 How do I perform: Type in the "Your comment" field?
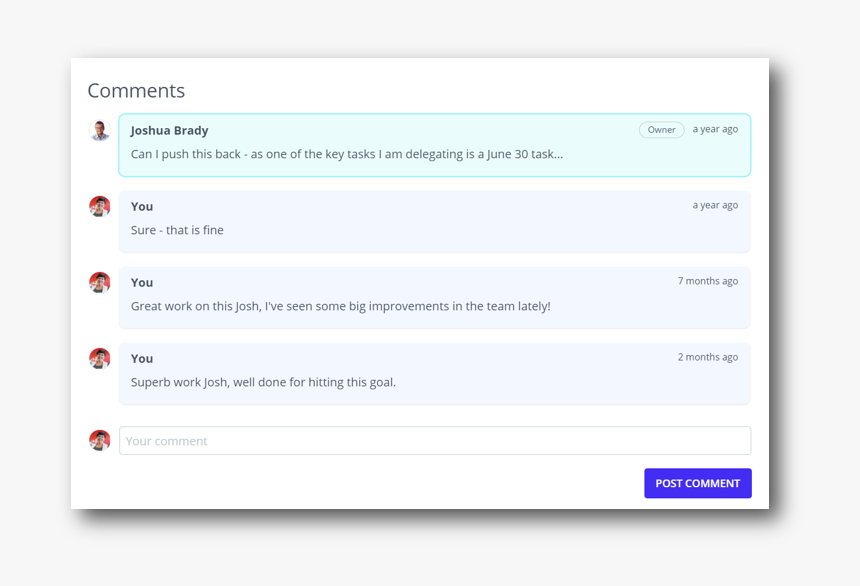pyautogui.click(x=434, y=441)
